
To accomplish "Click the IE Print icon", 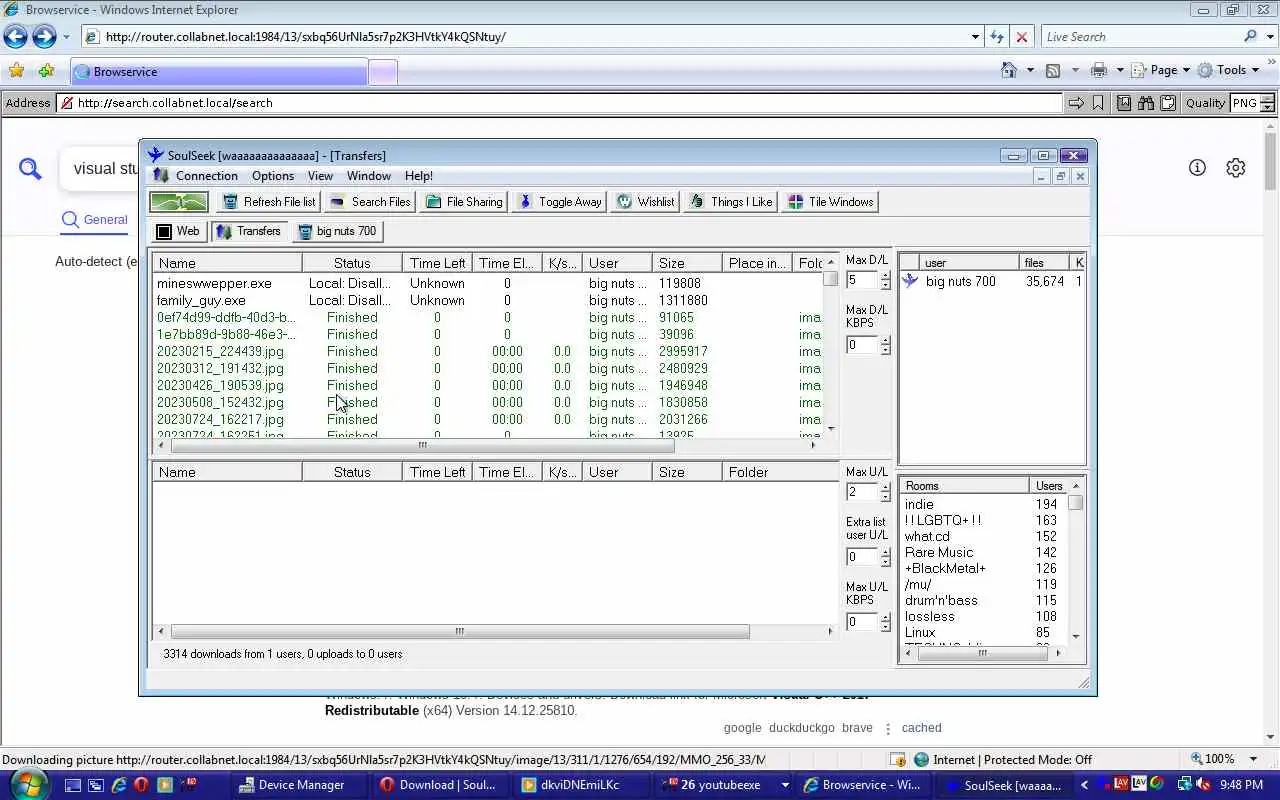I will (x=1099, y=70).
